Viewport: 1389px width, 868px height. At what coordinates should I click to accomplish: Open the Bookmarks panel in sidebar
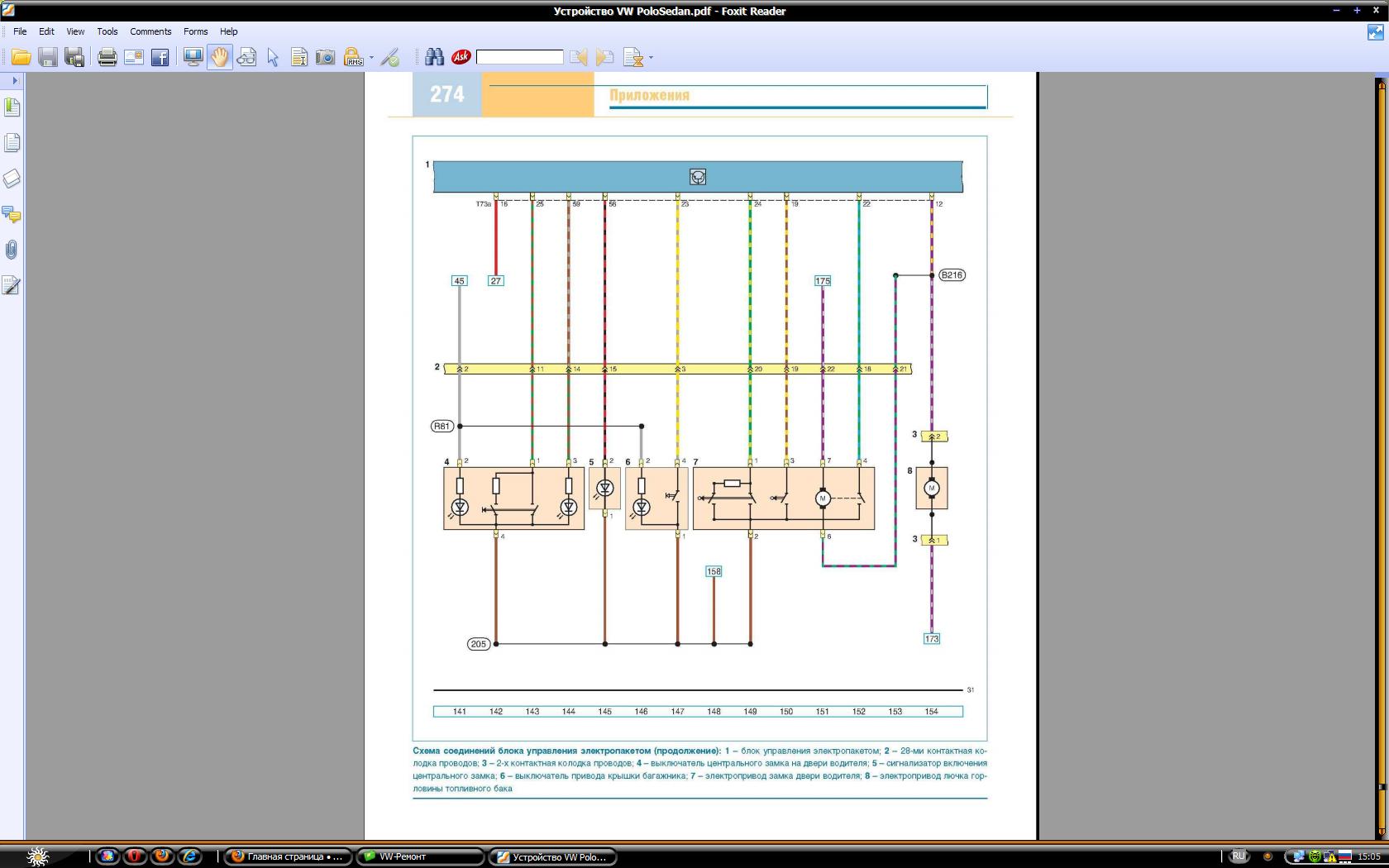click(x=12, y=107)
